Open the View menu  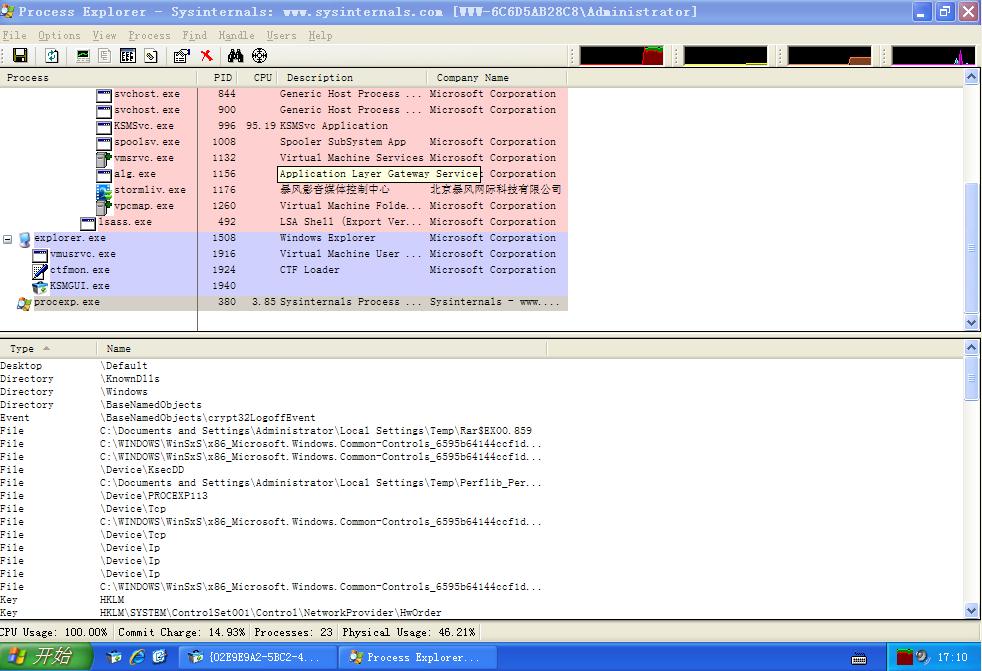(x=104, y=35)
